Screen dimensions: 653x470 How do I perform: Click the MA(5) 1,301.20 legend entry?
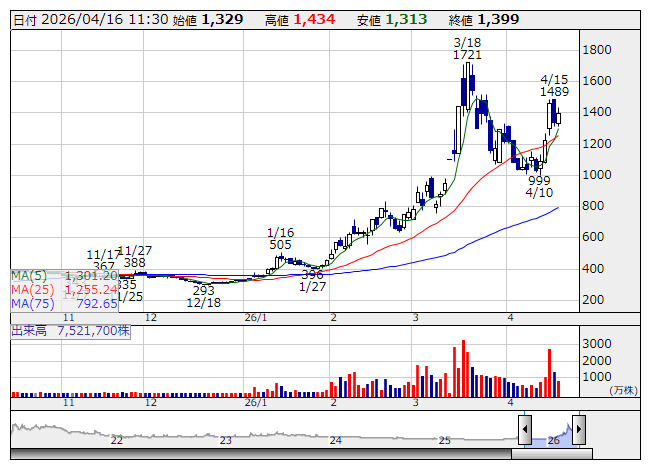click(64, 276)
